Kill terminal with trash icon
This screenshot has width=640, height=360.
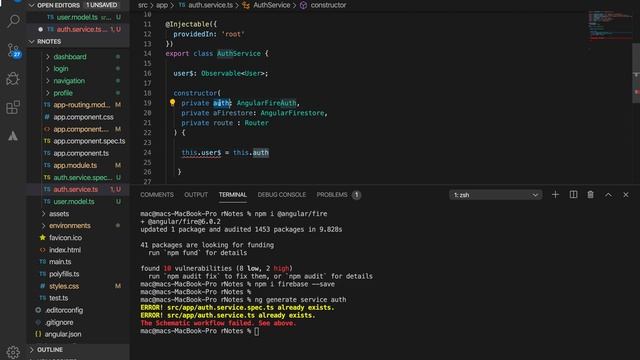click(x=590, y=195)
